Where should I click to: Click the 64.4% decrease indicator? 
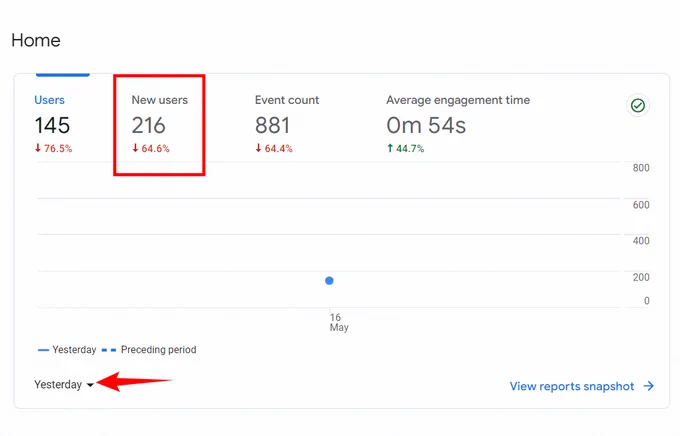click(274, 148)
